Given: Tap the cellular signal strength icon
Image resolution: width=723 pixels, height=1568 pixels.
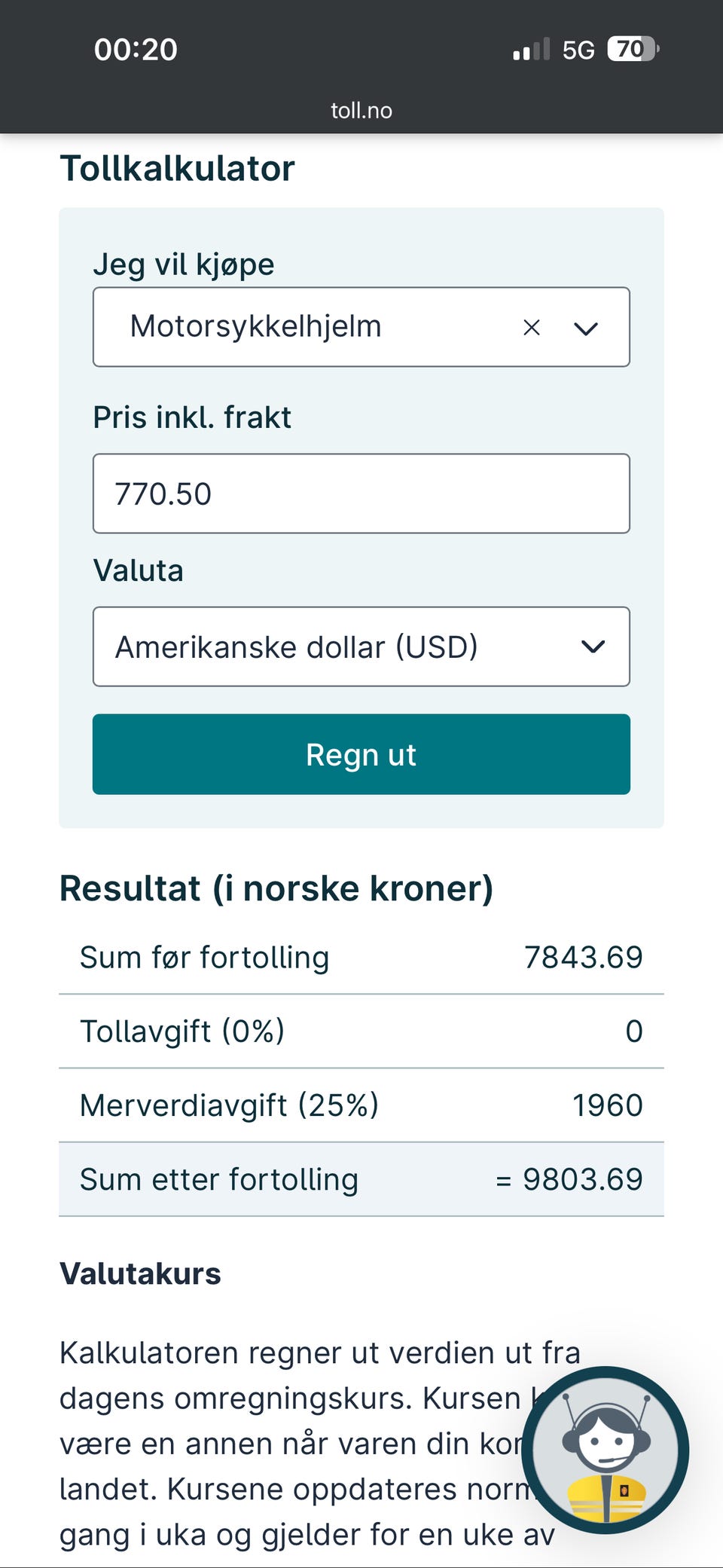Looking at the screenshot, I should (531, 50).
